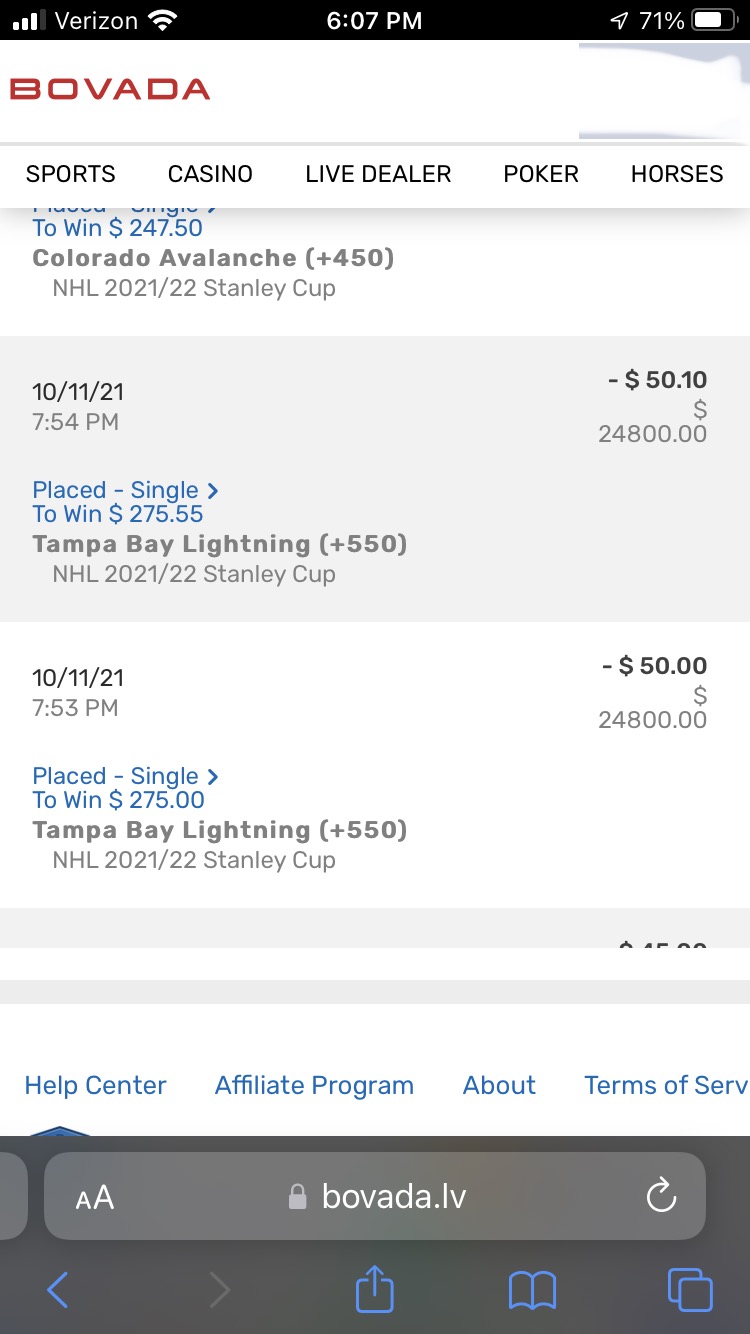Visit the Affiliate Program link
Viewport: 750px width, 1334px height.
pos(314,1085)
